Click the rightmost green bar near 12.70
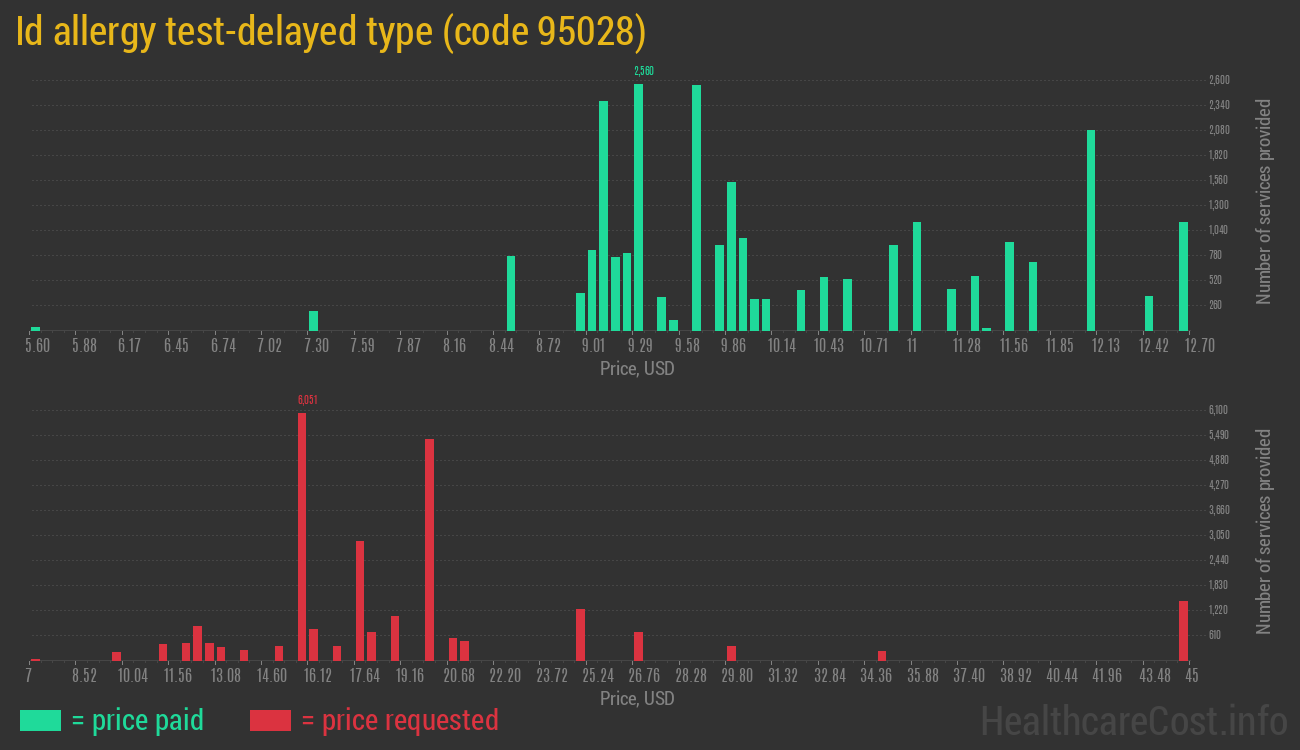The height and width of the screenshot is (750, 1300). 1183,276
